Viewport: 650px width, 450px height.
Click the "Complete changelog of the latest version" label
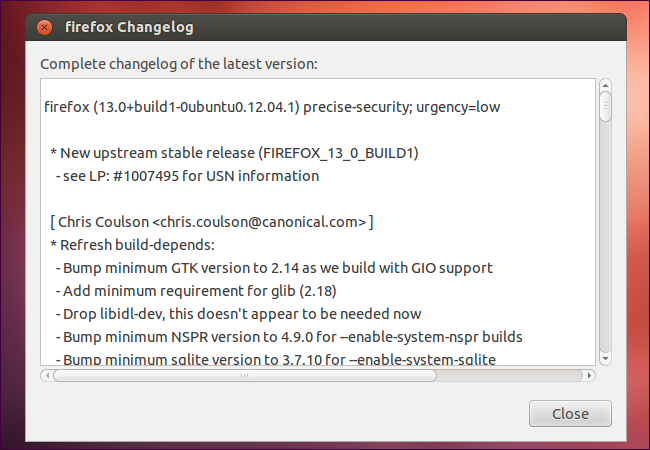178,64
